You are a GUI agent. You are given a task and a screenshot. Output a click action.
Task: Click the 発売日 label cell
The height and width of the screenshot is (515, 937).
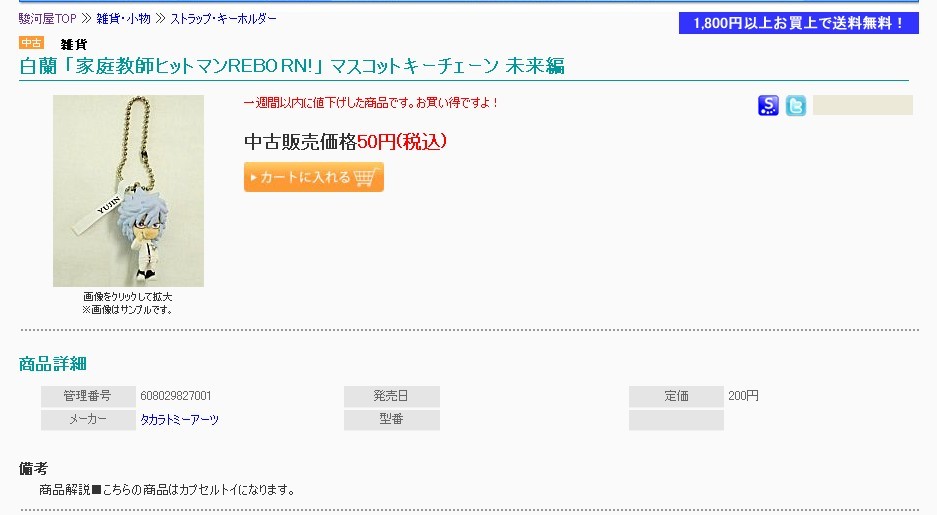[391, 396]
